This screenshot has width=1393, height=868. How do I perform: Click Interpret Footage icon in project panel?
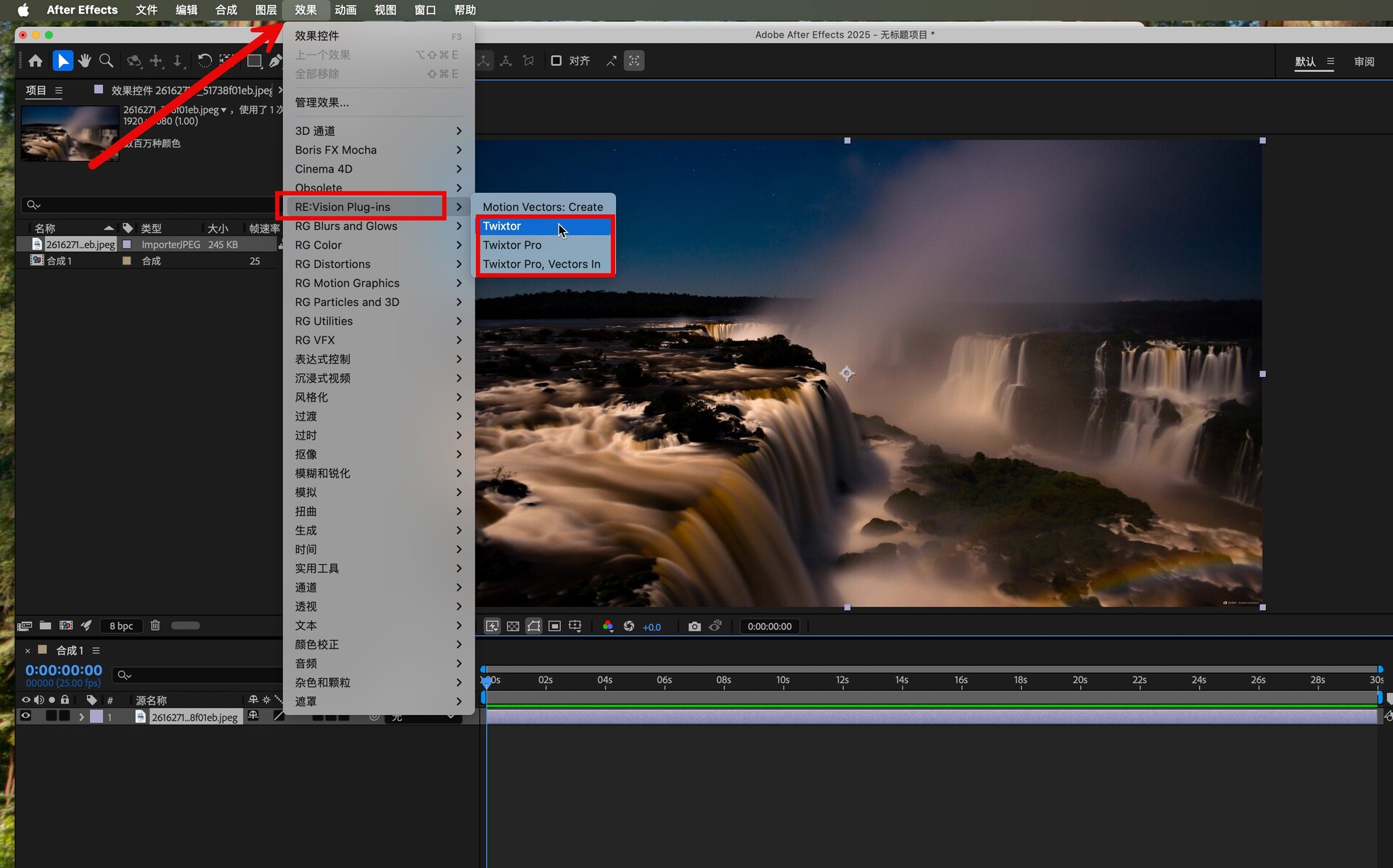pyautogui.click(x=25, y=626)
